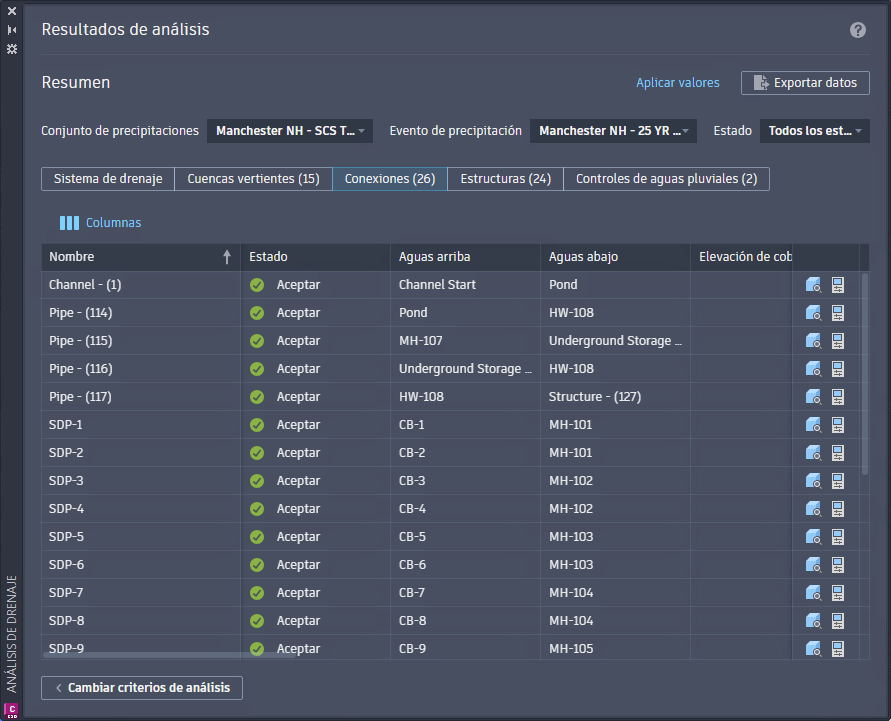891x721 pixels.
Task: Open properties icon for Pipe - (115)
Action: 838,341
